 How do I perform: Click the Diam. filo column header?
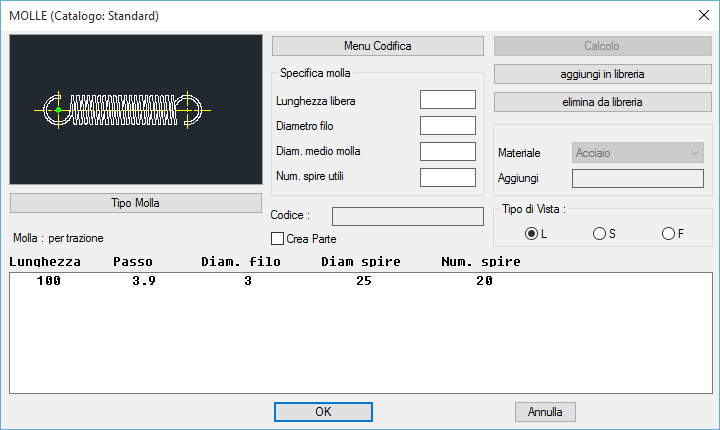(241, 262)
